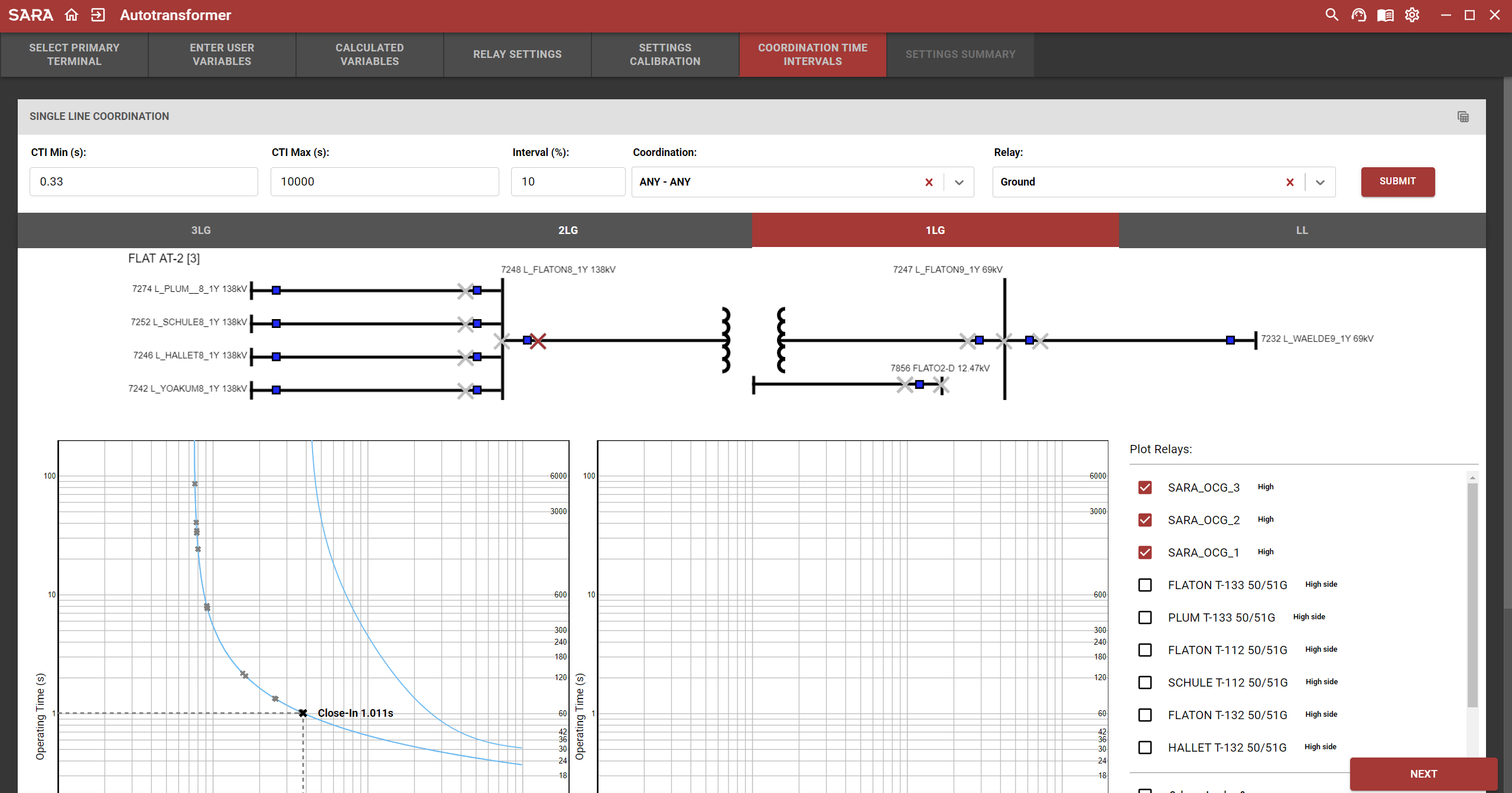Open the Settings Calibration tab
1512x793 pixels.
(665, 54)
